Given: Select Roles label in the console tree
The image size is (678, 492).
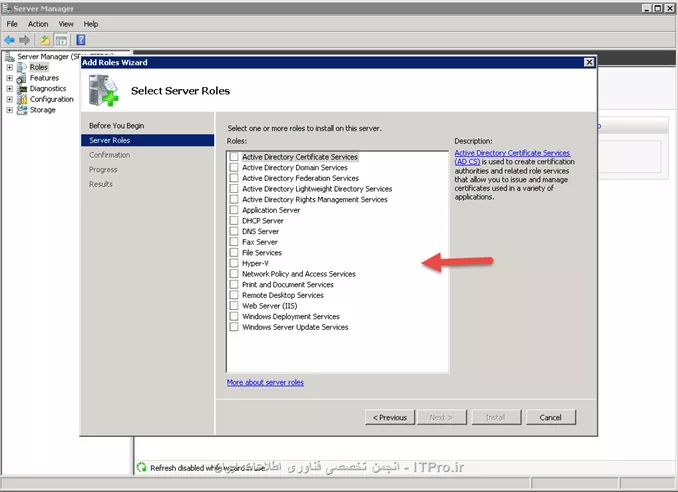Looking at the screenshot, I should 38,67.
